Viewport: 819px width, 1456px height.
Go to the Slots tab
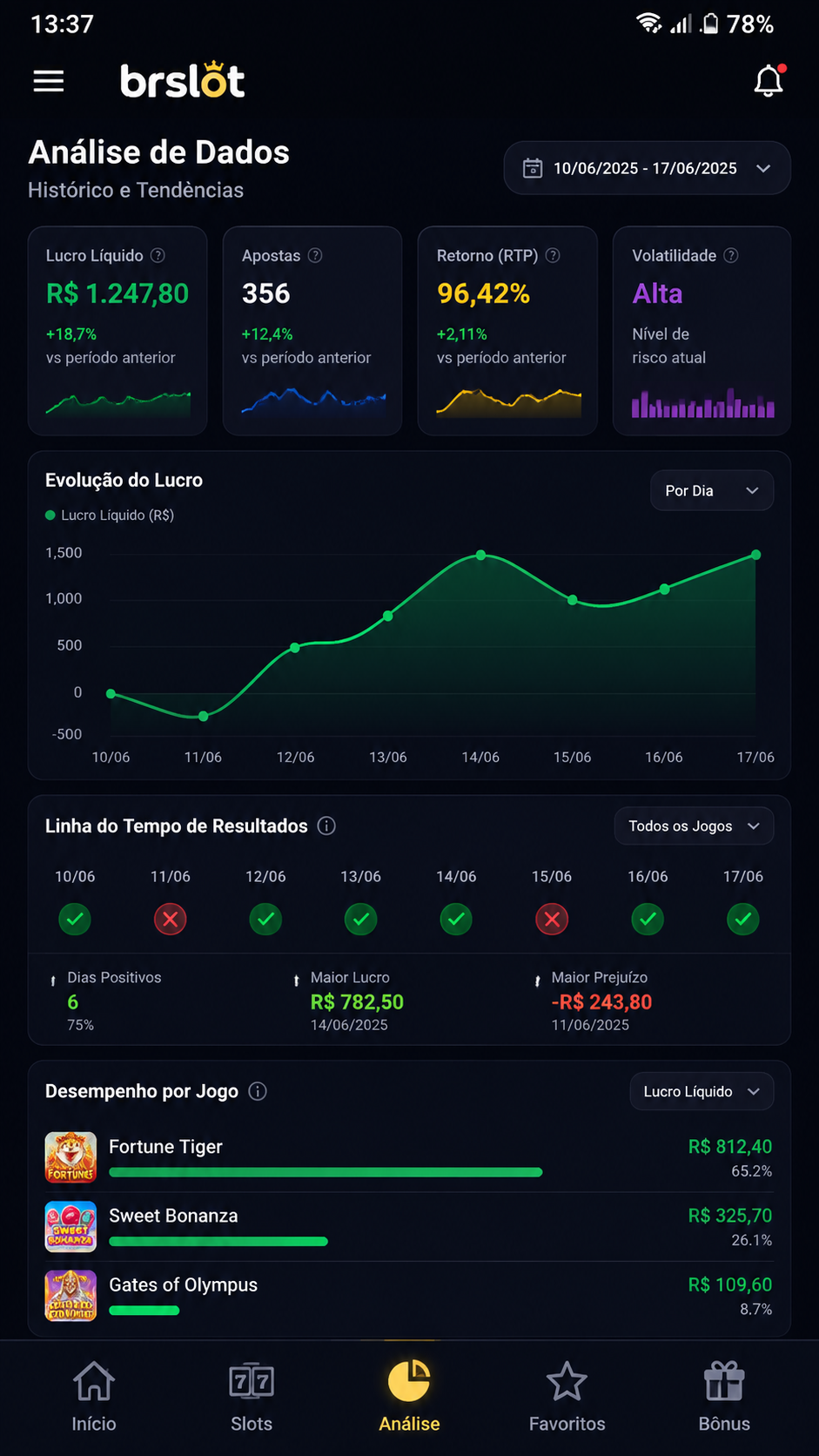point(252,1397)
